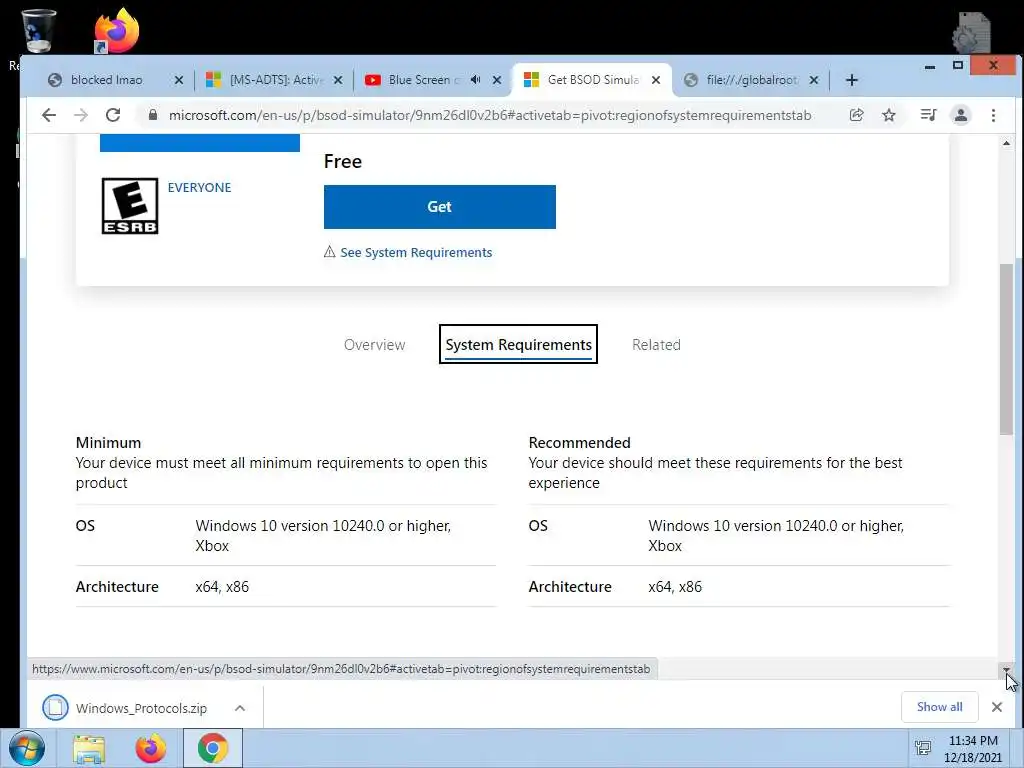The image size is (1024, 768).
Task: Click Minimum Architecture value 'x64, x86'
Action: [222, 586]
